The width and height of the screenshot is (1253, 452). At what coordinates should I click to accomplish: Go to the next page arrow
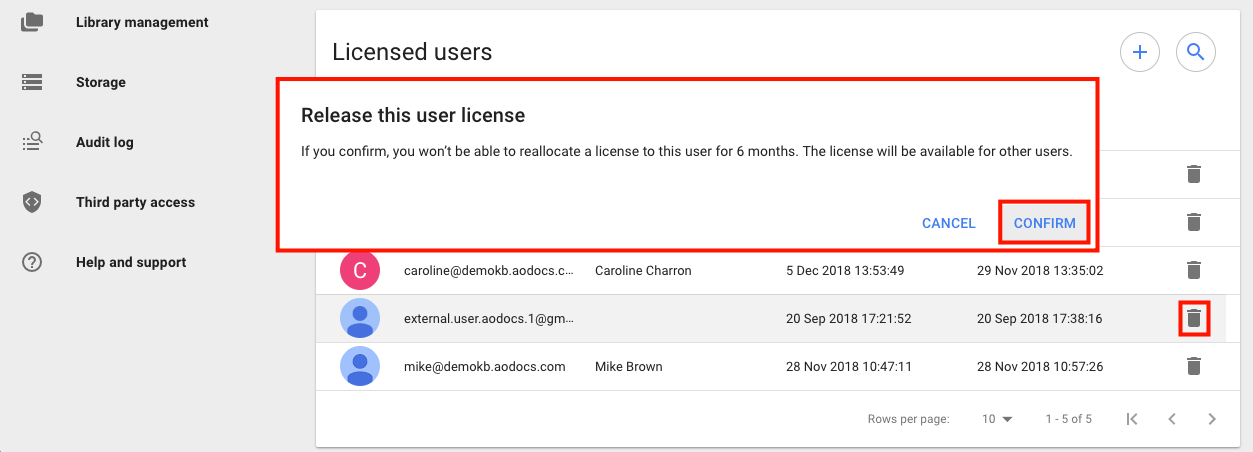click(x=1212, y=419)
